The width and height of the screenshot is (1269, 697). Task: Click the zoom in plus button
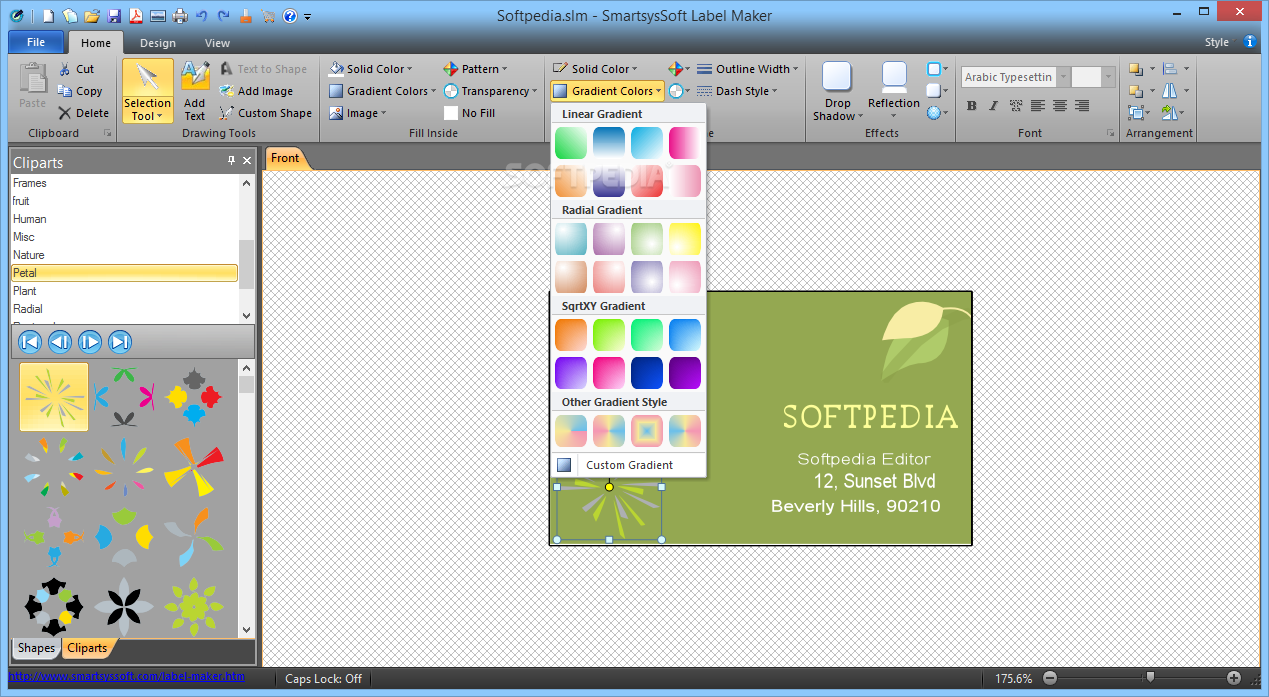point(1234,678)
